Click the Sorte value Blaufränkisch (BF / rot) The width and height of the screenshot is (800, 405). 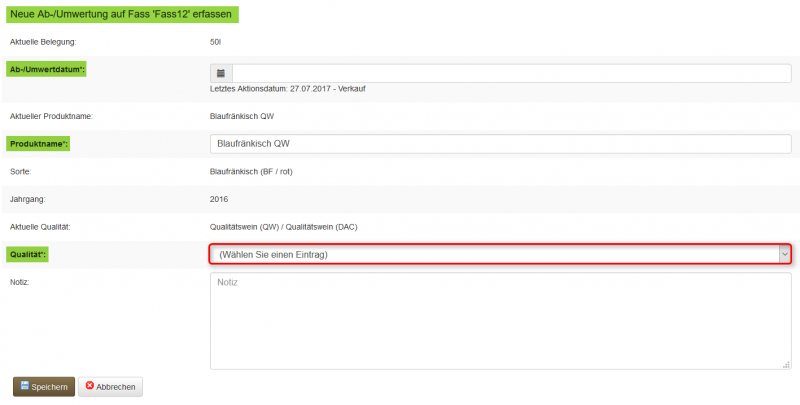click(x=251, y=172)
